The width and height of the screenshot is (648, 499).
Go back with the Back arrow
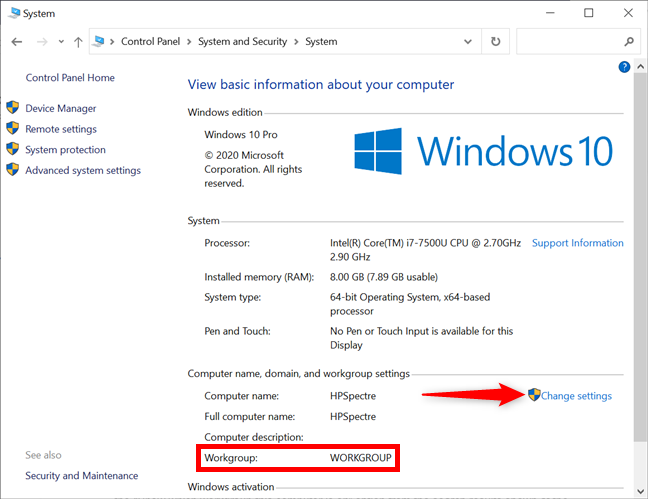(17, 42)
